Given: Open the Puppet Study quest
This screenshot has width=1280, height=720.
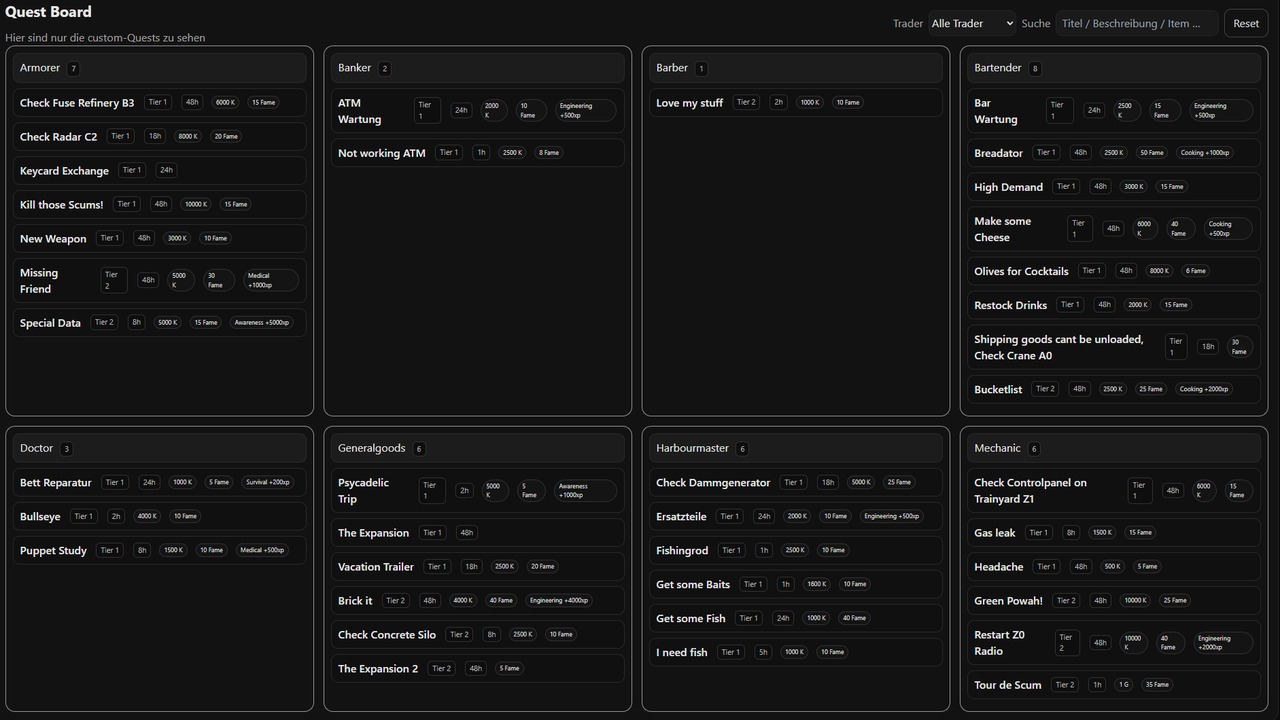Looking at the screenshot, I should coord(53,551).
